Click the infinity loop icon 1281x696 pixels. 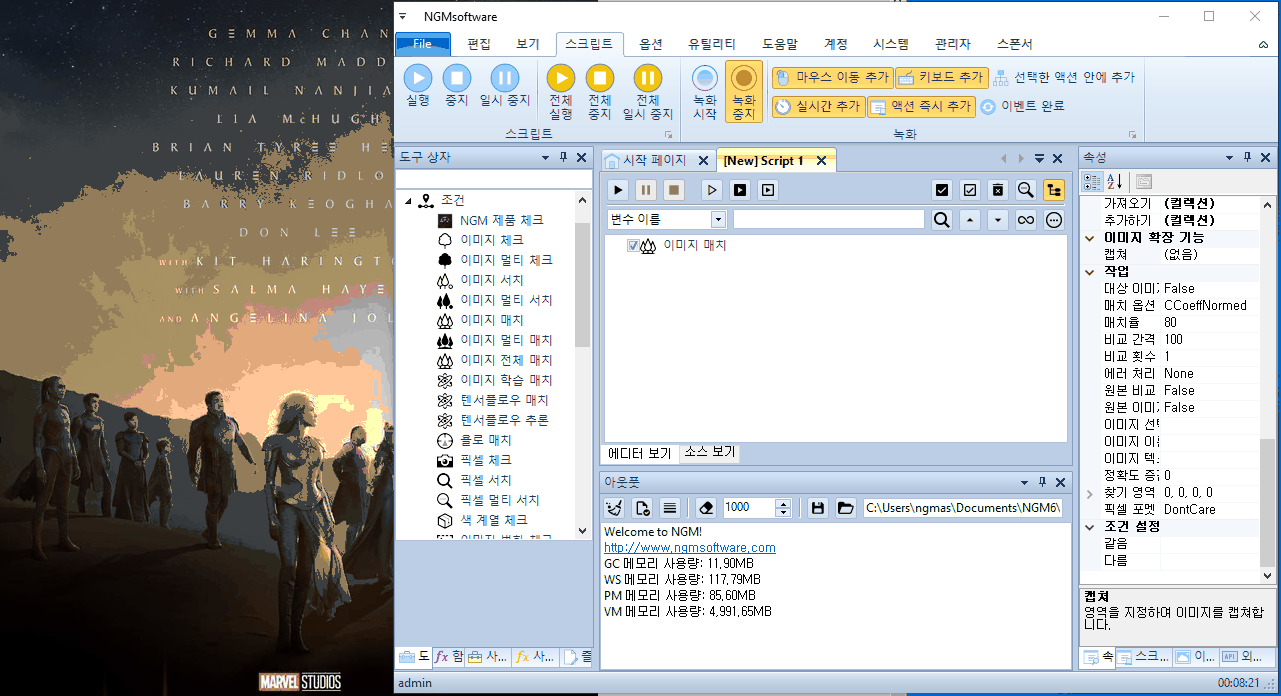[x=1025, y=220]
